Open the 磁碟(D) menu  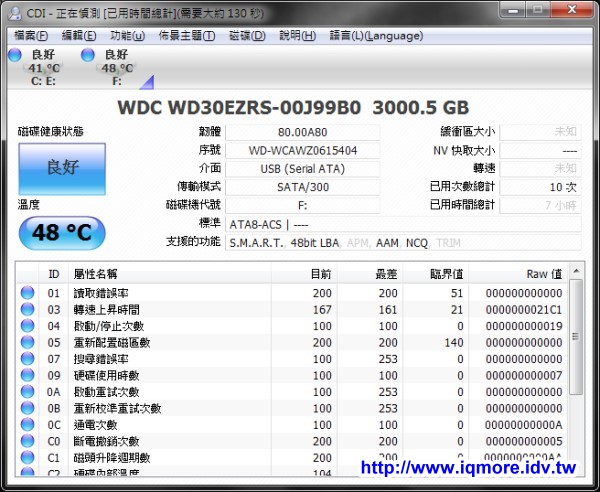click(x=247, y=36)
